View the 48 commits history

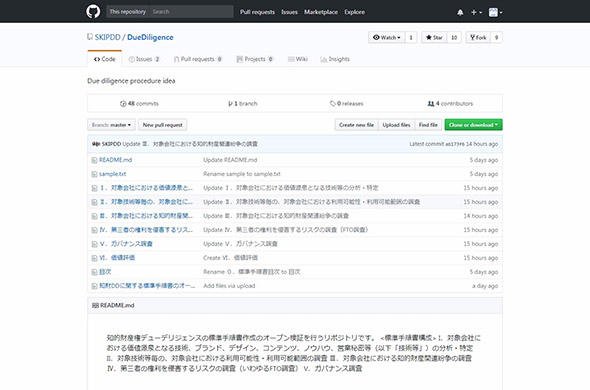(x=139, y=104)
